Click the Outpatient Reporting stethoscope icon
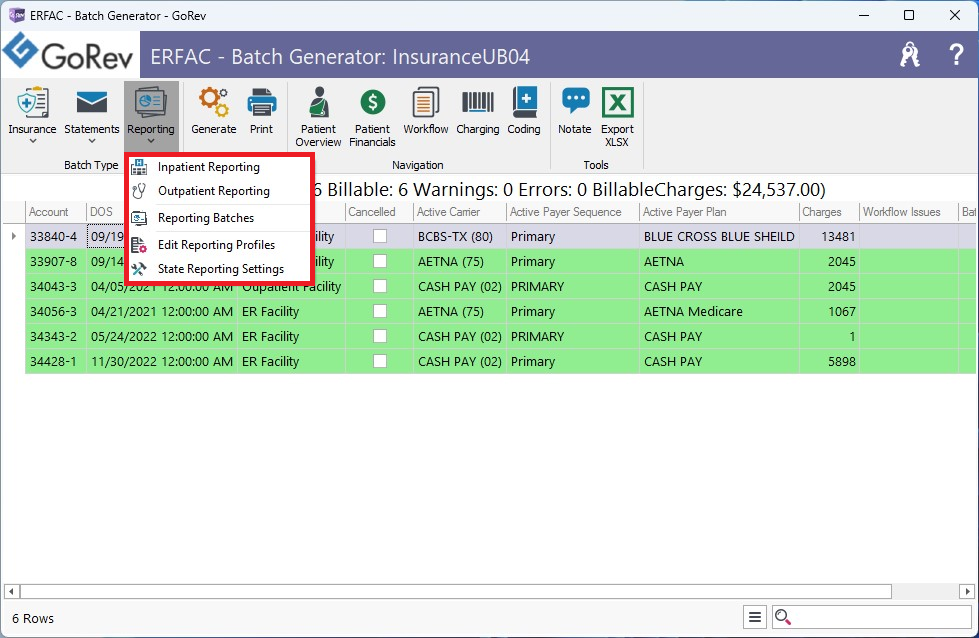This screenshot has height=638, width=979. [139, 191]
